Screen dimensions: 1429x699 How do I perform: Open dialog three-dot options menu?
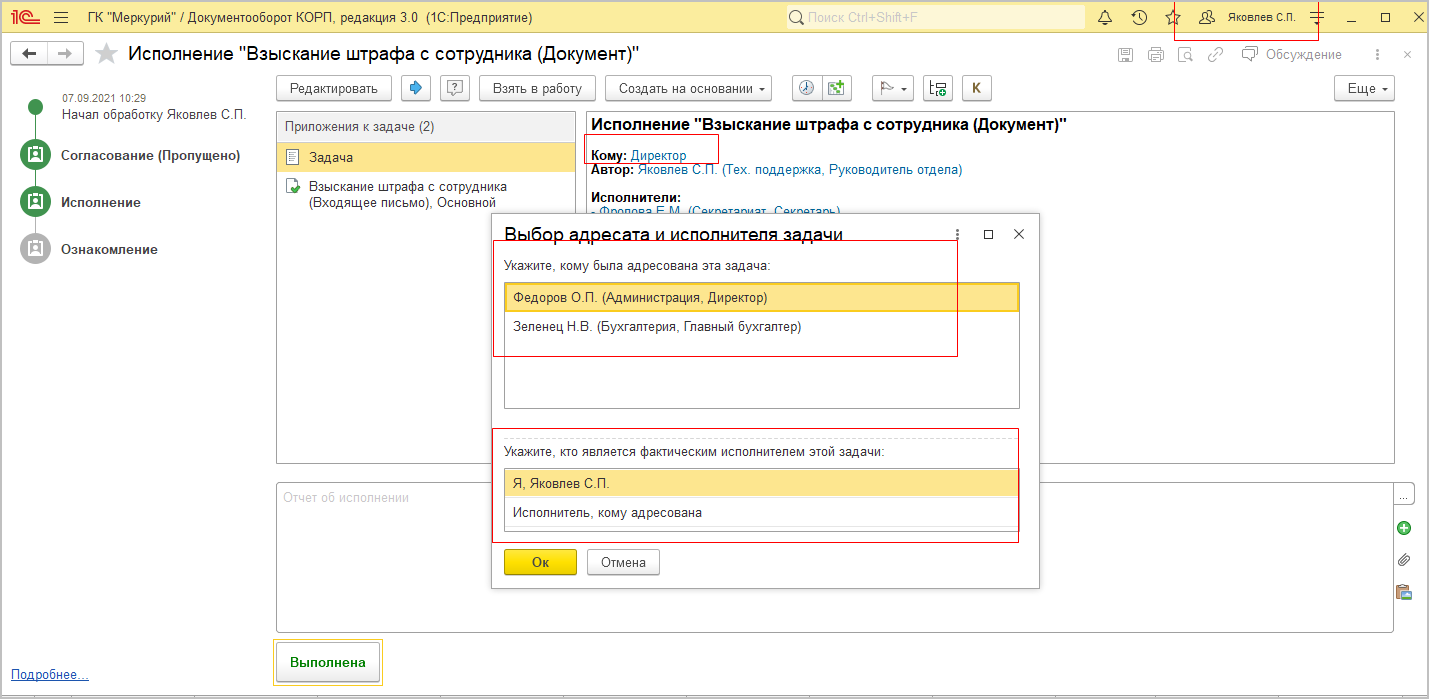pos(957,234)
